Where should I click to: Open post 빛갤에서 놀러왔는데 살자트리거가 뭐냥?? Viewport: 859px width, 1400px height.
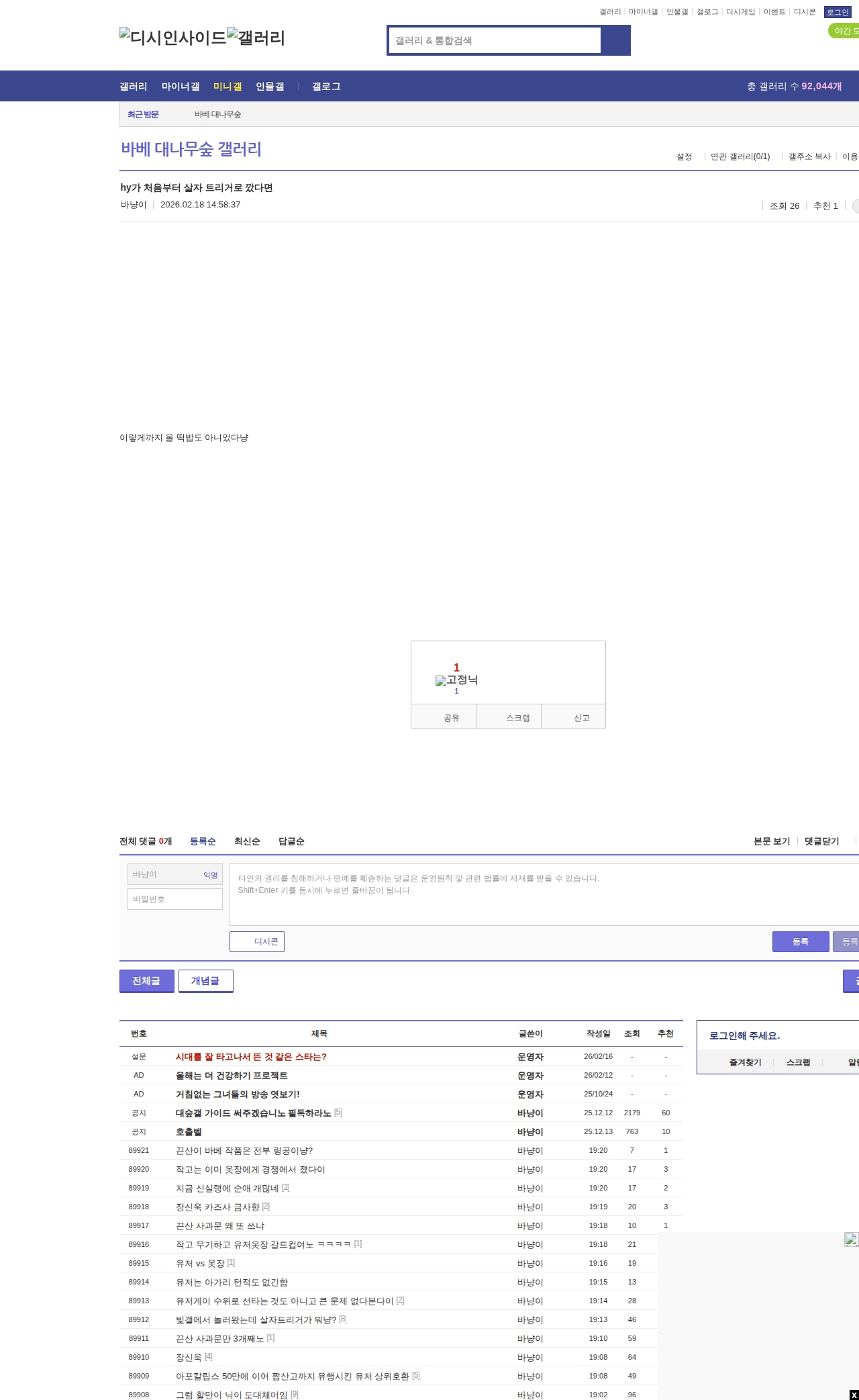point(256,1319)
